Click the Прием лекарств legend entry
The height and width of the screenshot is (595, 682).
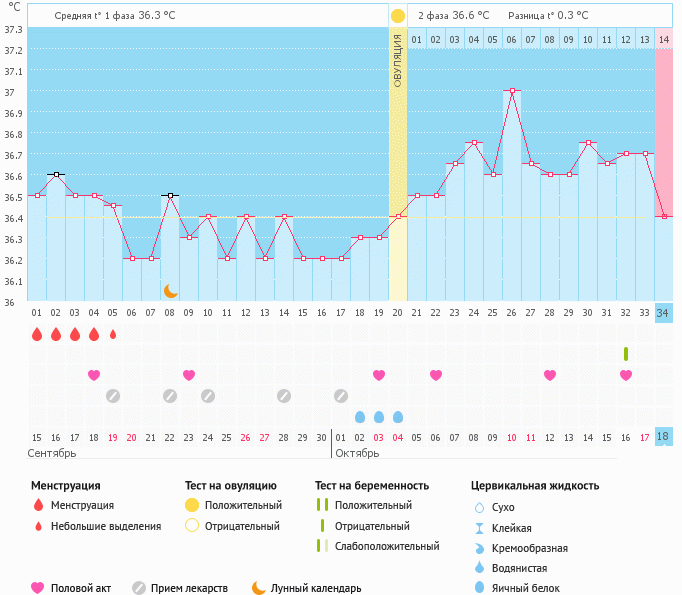(188, 588)
